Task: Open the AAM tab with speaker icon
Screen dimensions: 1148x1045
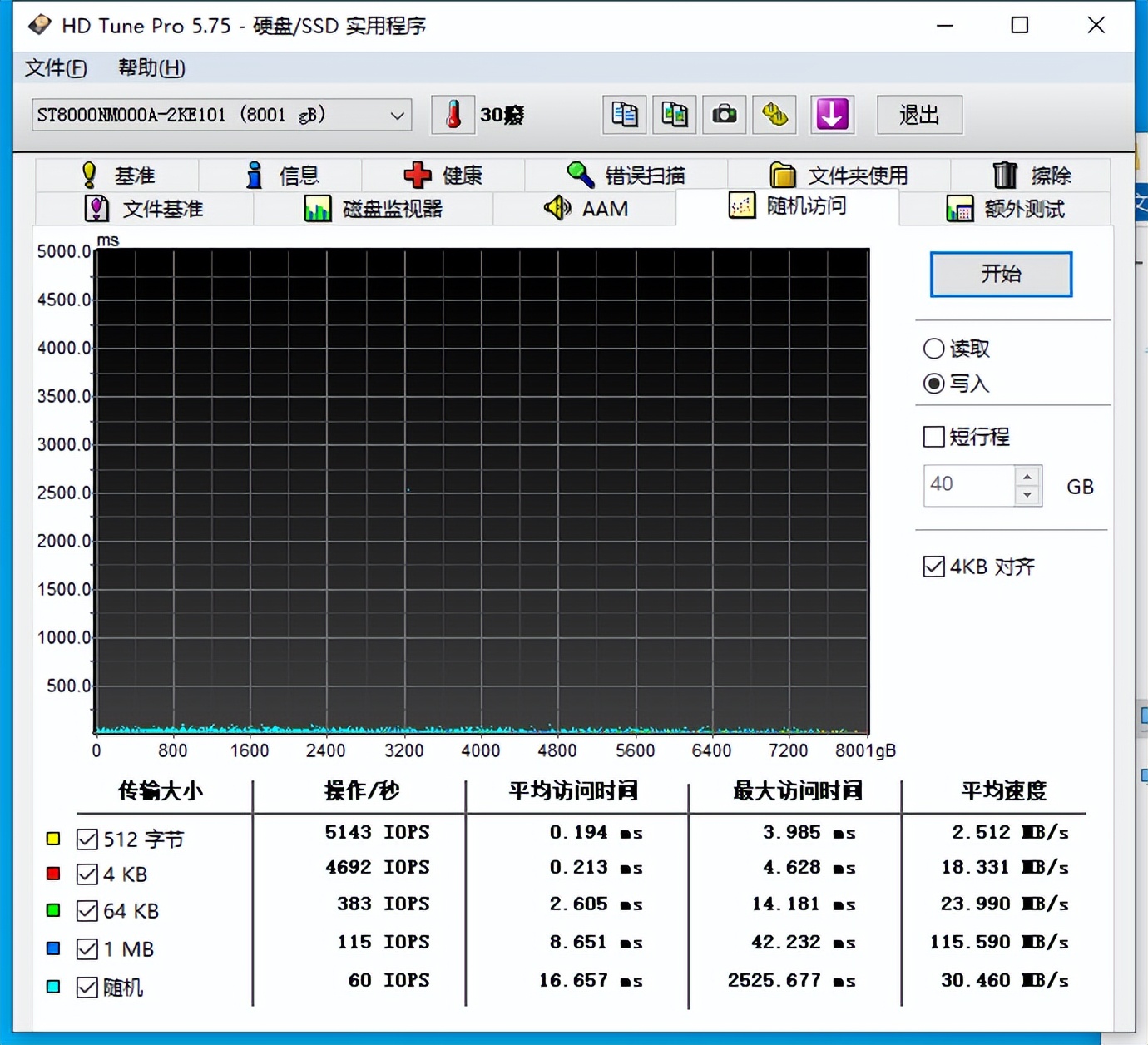Action: pos(586,208)
